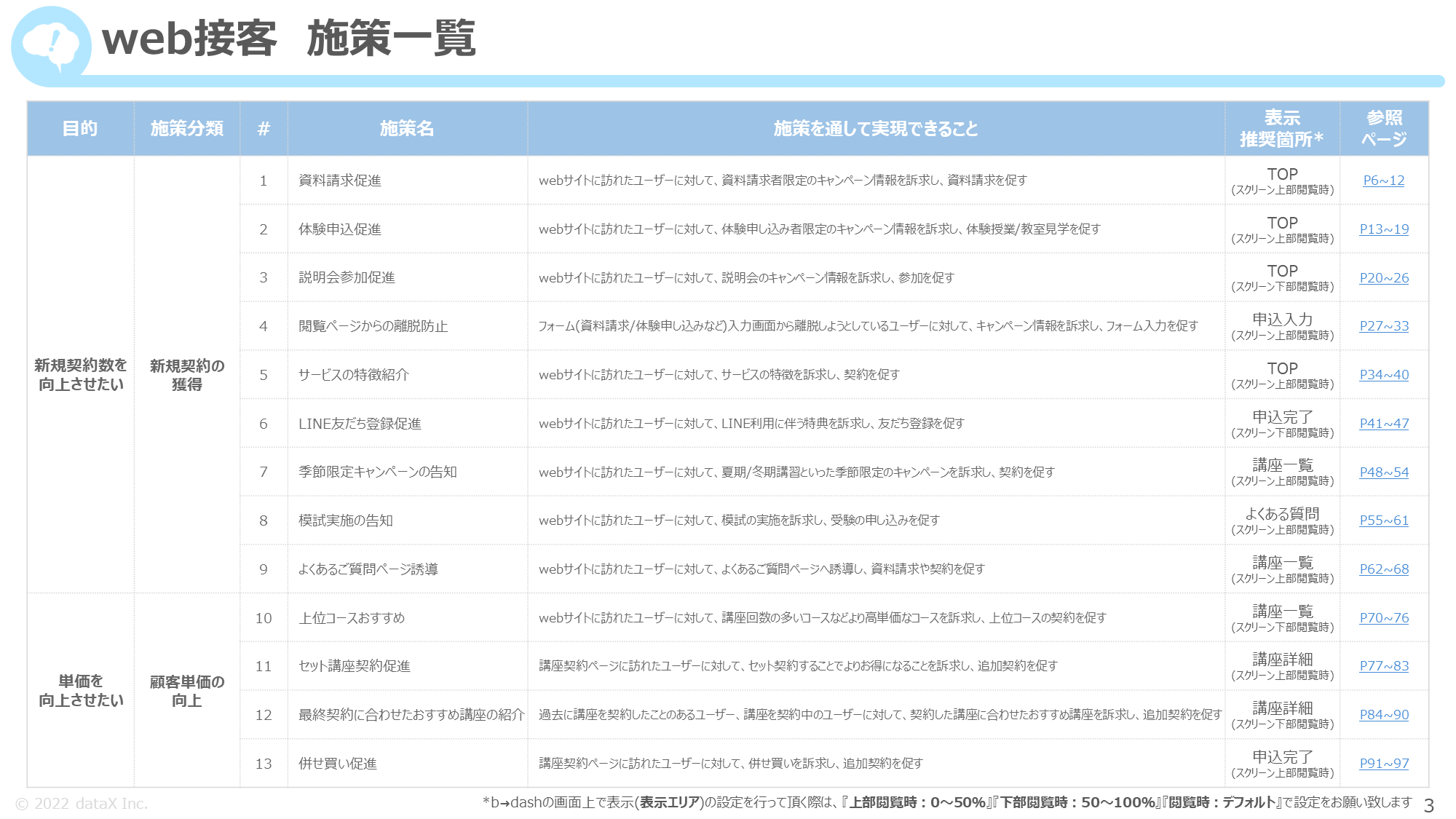Click the brain icon with exclamation mark

51,45
